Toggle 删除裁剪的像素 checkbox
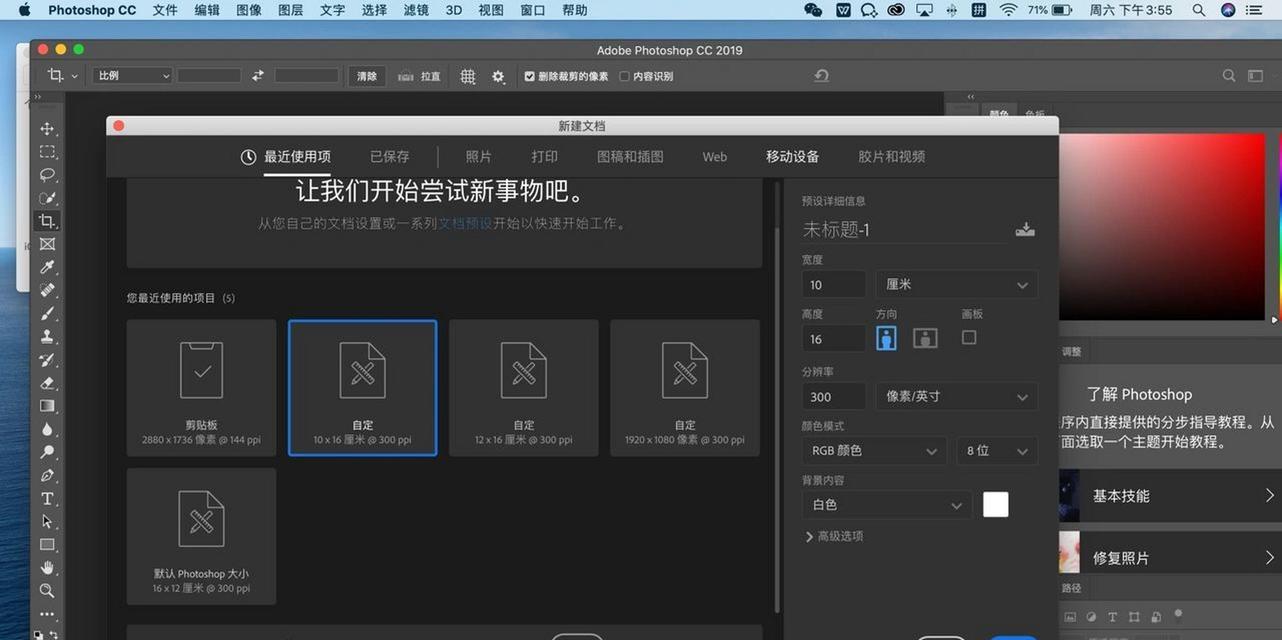Image resolution: width=1282 pixels, height=640 pixels. pos(530,76)
